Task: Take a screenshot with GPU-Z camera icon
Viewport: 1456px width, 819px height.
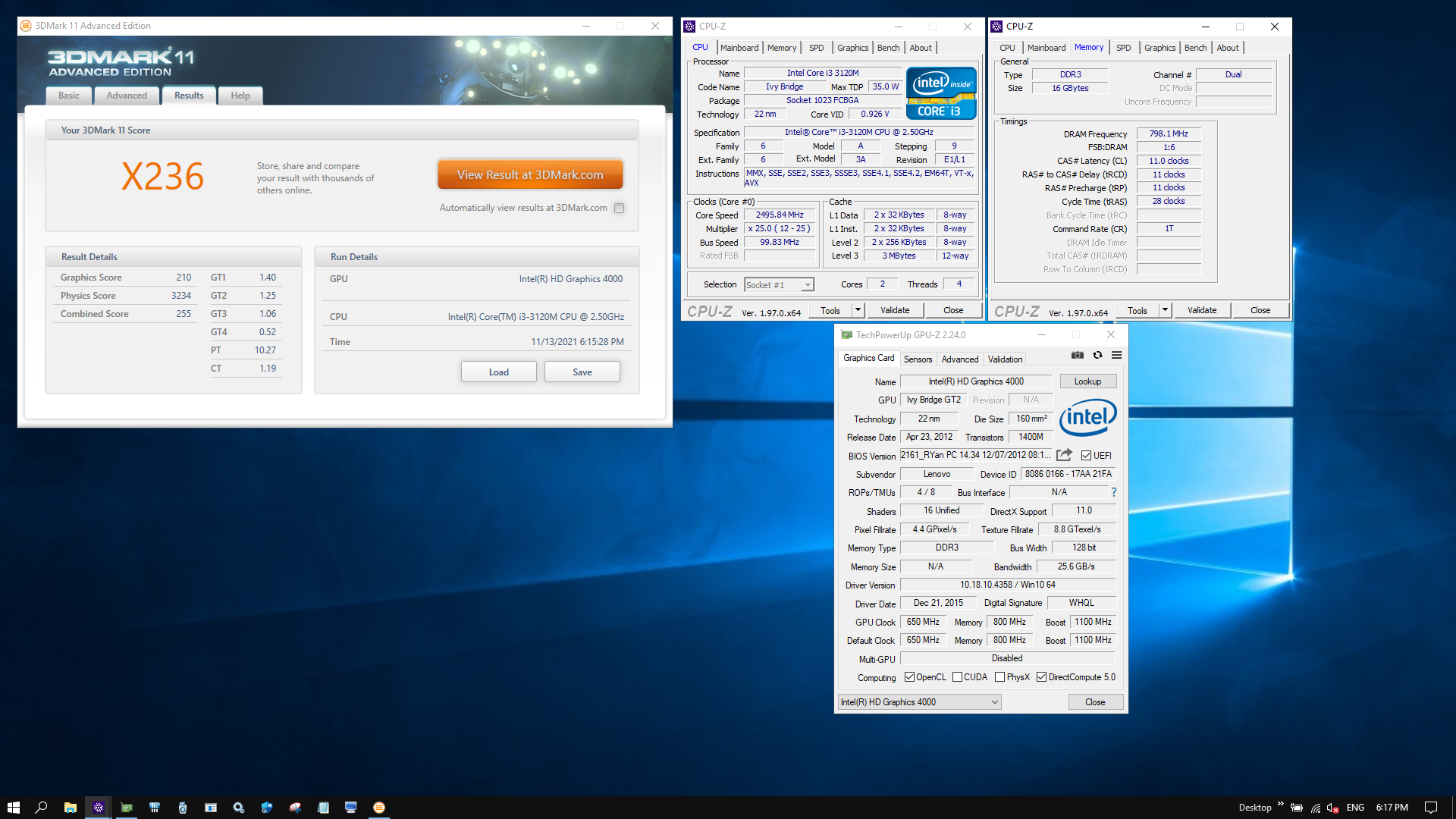Action: pos(1077,355)
